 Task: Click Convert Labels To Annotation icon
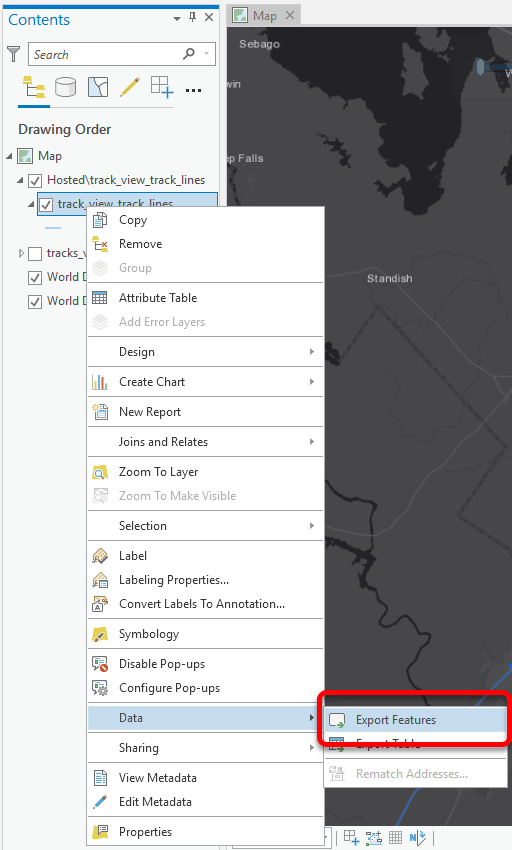[100, 604]
